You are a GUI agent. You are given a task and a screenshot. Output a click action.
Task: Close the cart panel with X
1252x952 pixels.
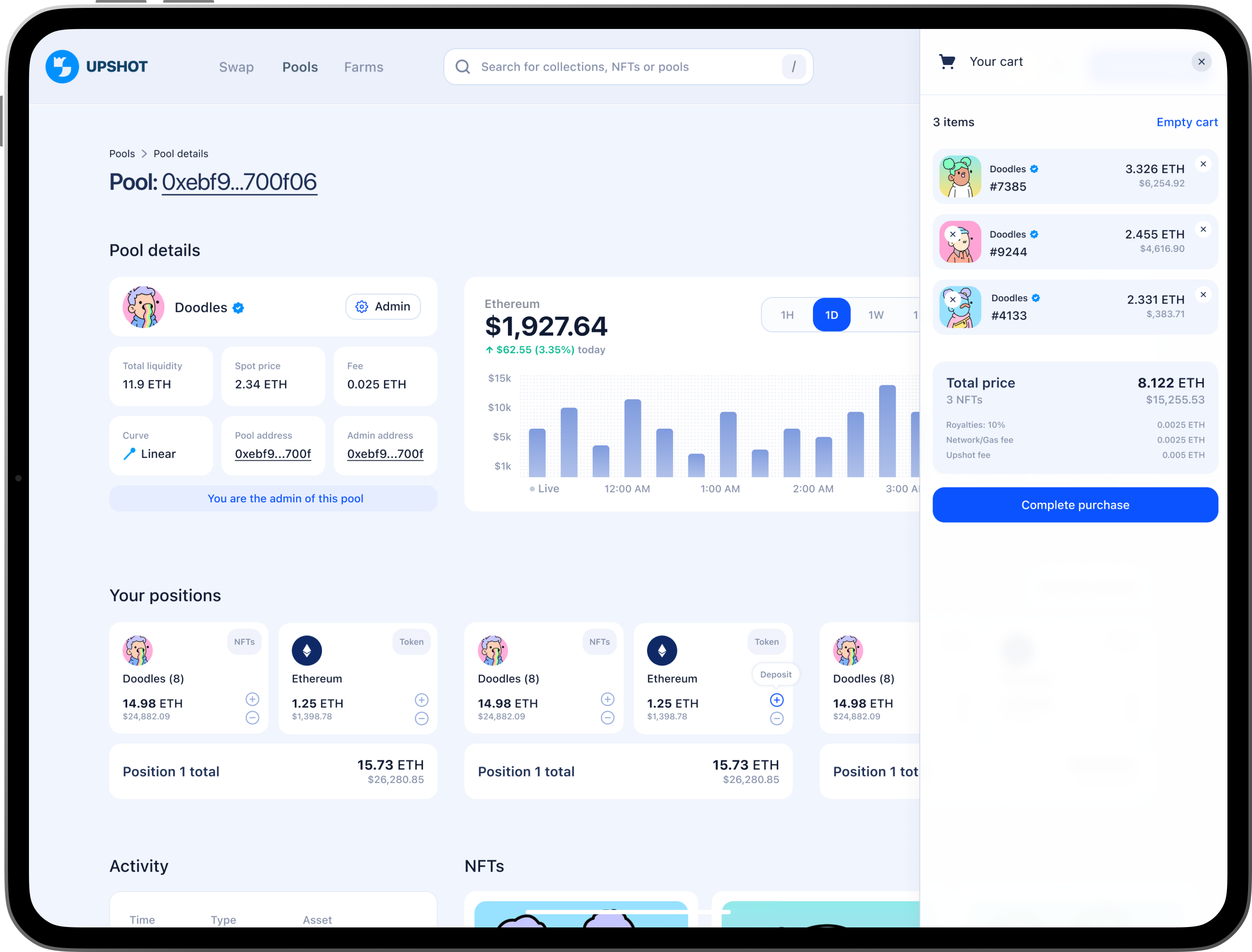tap(1201, 61)
